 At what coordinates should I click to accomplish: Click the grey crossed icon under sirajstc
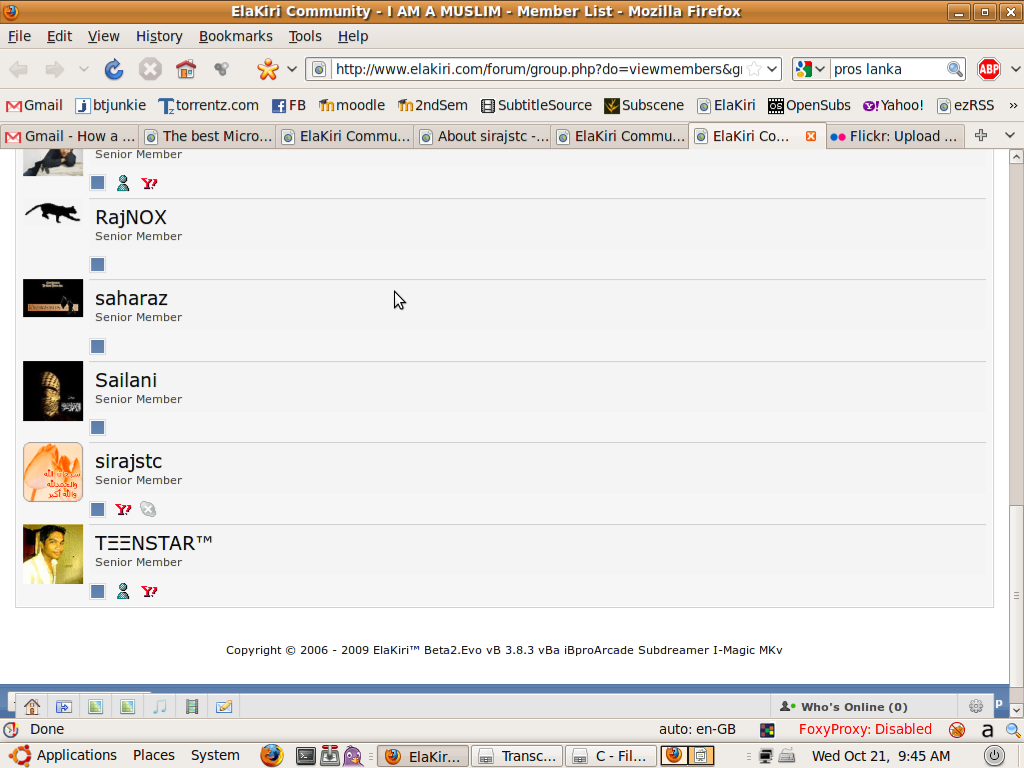pyautogui.click(x=148, y=509)
